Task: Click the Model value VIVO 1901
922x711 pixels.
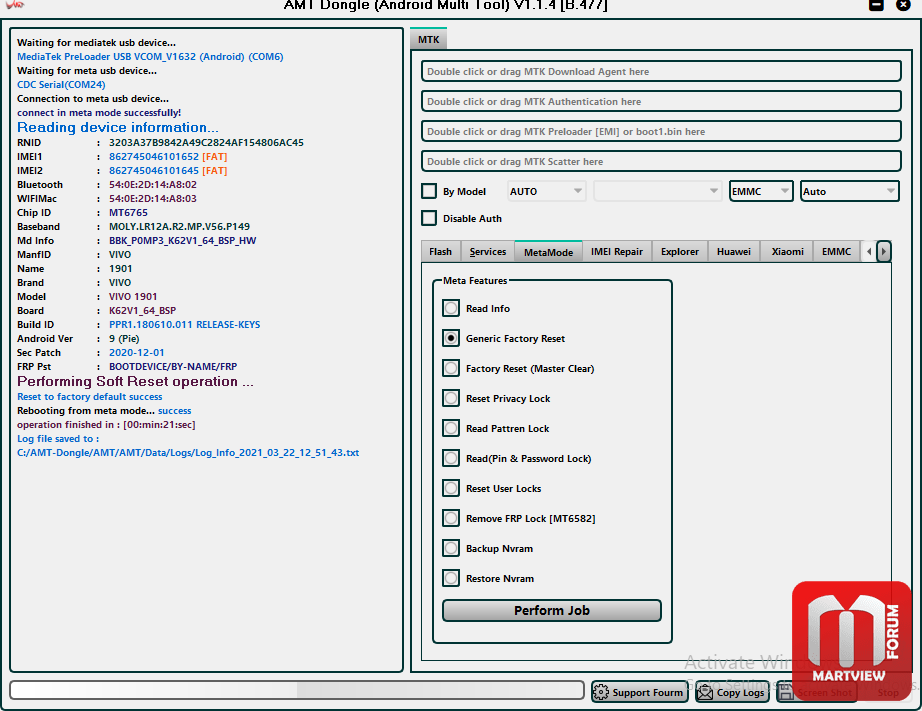Action: 133,296
